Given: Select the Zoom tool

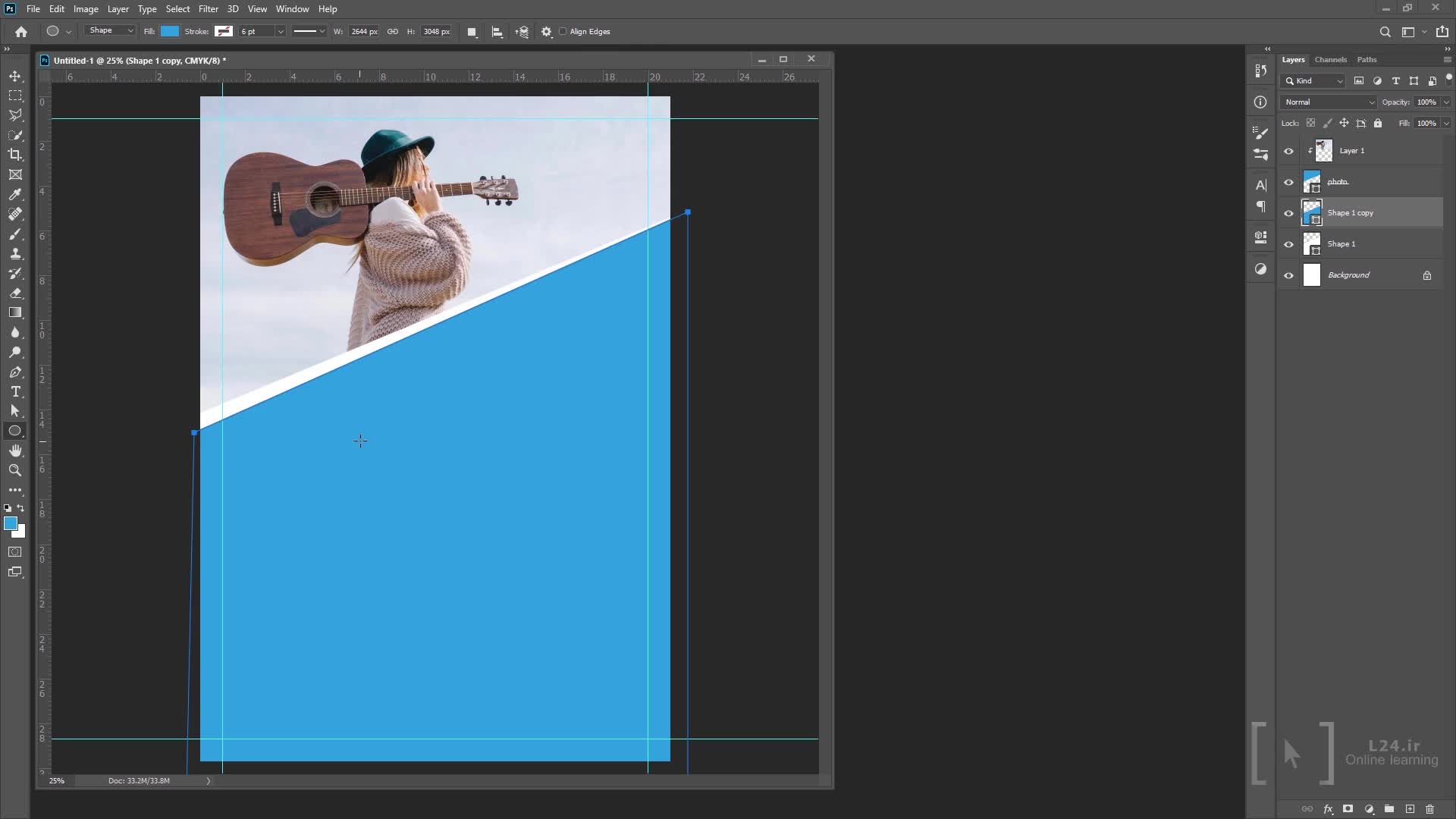Looking at the screenshot, I should point(15,470).
